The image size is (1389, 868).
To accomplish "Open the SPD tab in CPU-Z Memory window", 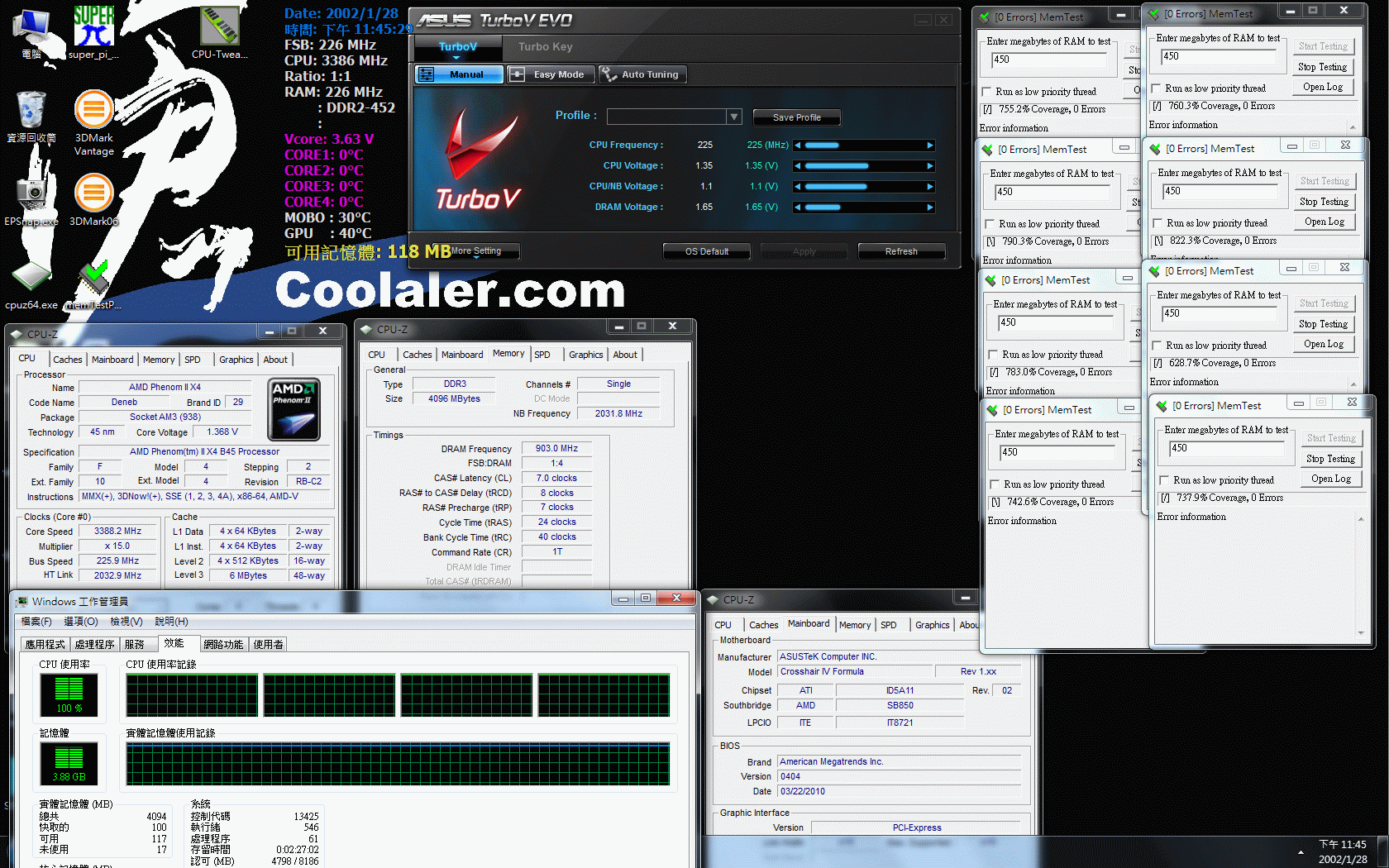I will (542, 355).
